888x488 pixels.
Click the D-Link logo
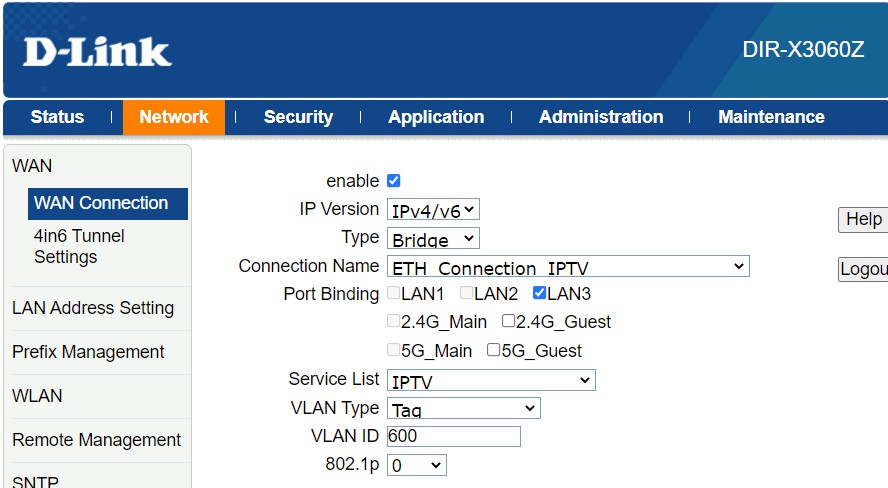97,52
